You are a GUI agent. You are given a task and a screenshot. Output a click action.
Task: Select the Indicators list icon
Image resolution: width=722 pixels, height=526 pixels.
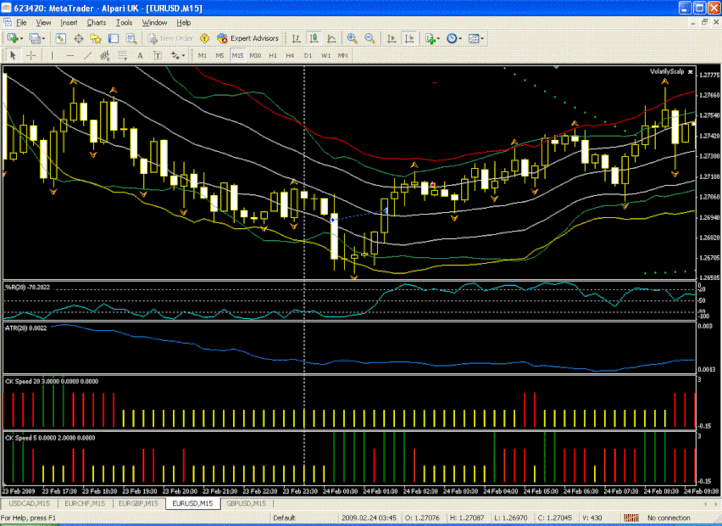430,39
